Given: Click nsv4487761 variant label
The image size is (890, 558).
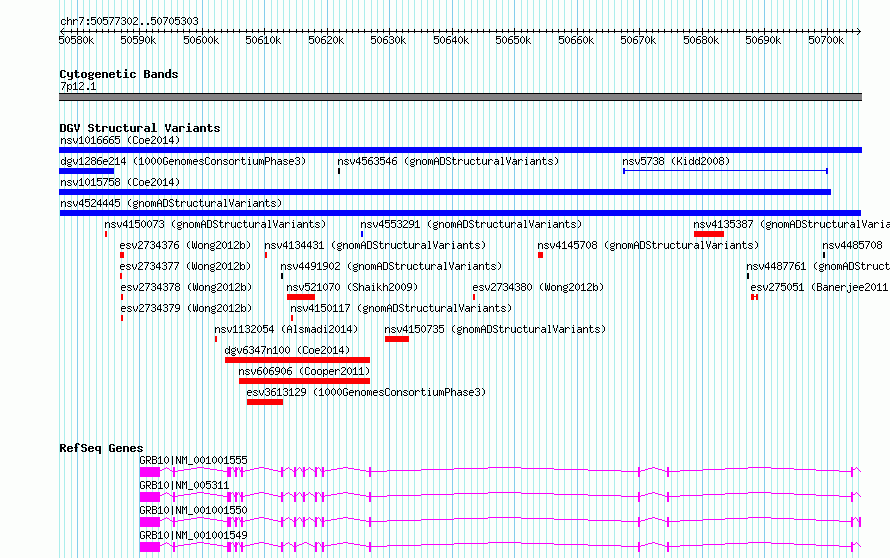Looking at the screenshot, I should [818, 266].
